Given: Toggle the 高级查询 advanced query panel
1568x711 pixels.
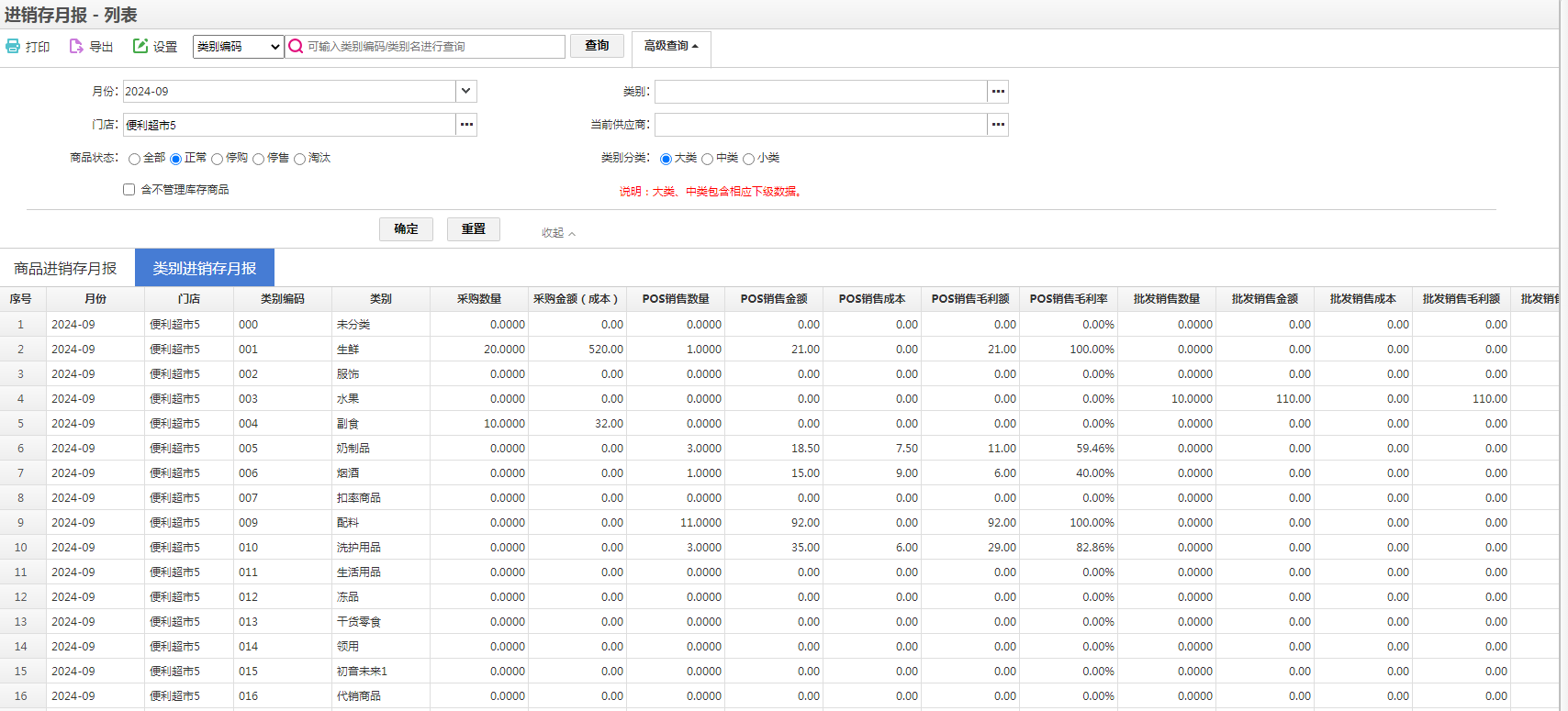Looking at the screenshot, I should [x=671, y=46].
